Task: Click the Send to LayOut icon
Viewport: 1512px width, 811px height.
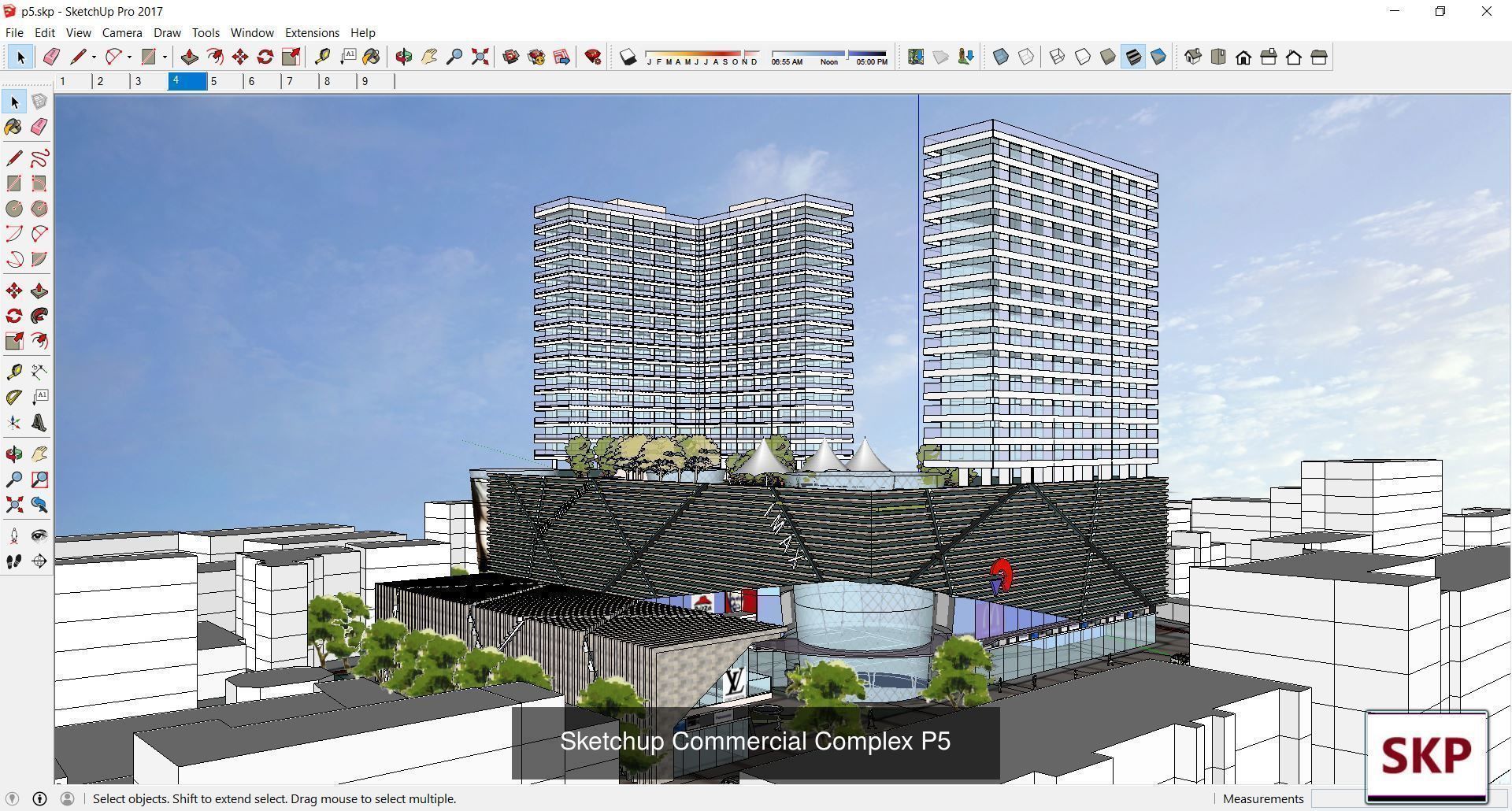Action: (x=561, y=57)
